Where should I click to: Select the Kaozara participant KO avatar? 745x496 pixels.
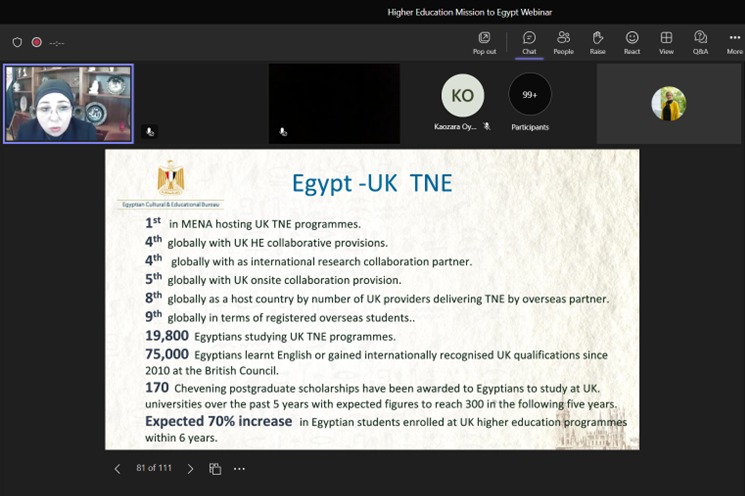pyautogui.click(x=462, y=96)
